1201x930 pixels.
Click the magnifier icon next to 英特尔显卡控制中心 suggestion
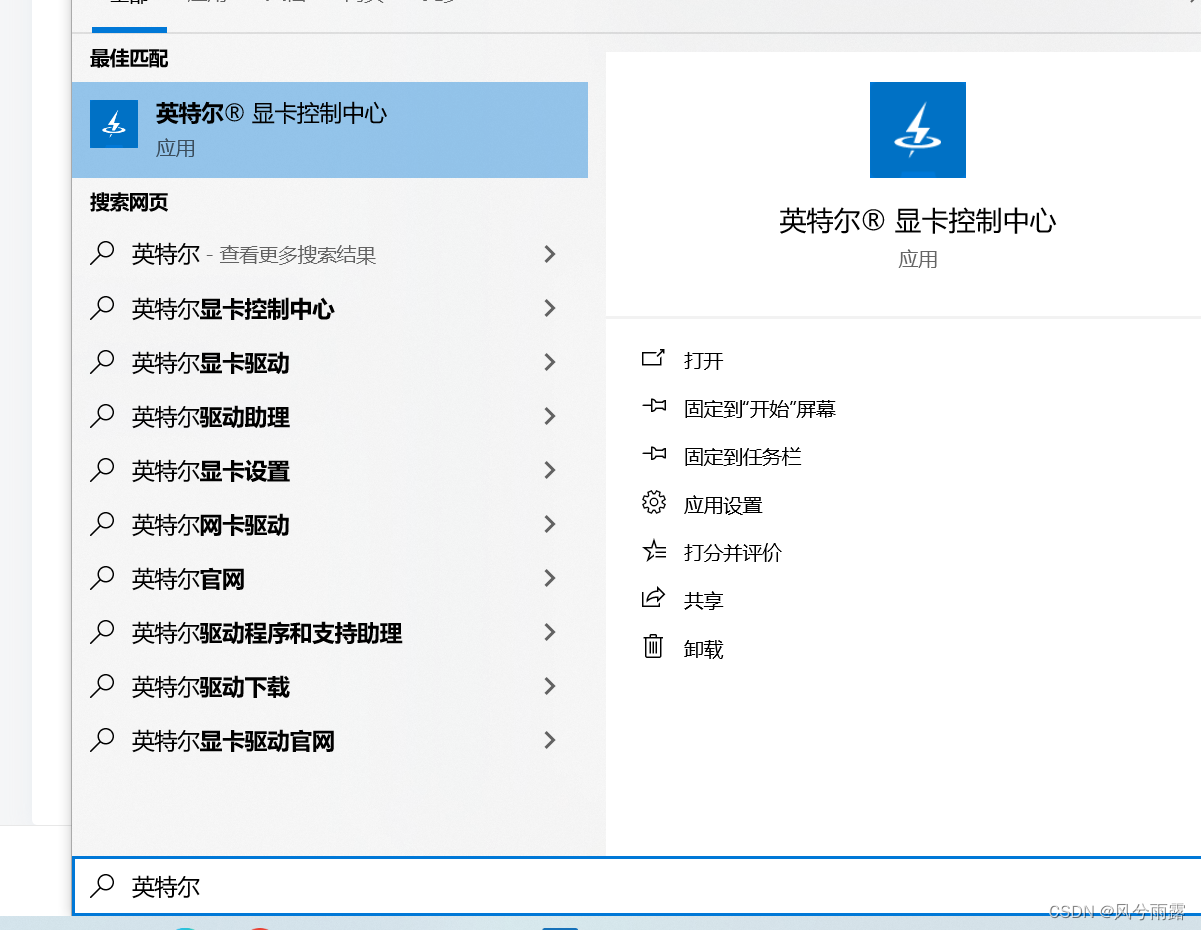pos(102,308)
